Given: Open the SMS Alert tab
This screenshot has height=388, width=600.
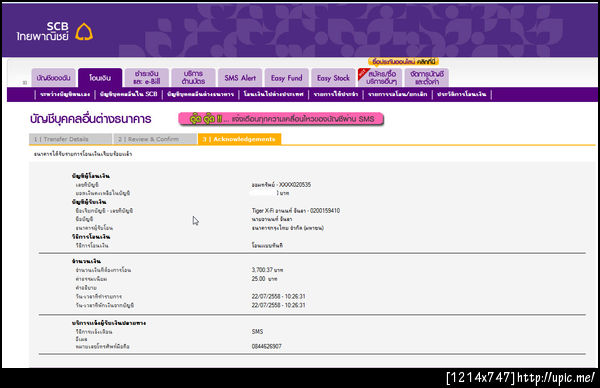Looking at the screenshot, I should (240, 78).
